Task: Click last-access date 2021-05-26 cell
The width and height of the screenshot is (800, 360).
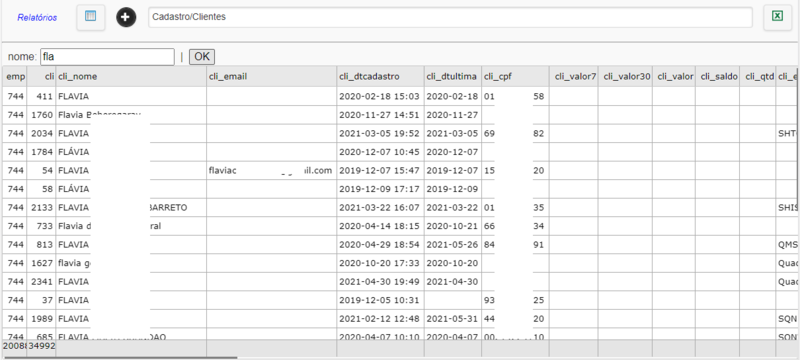Action: point(453,245)
